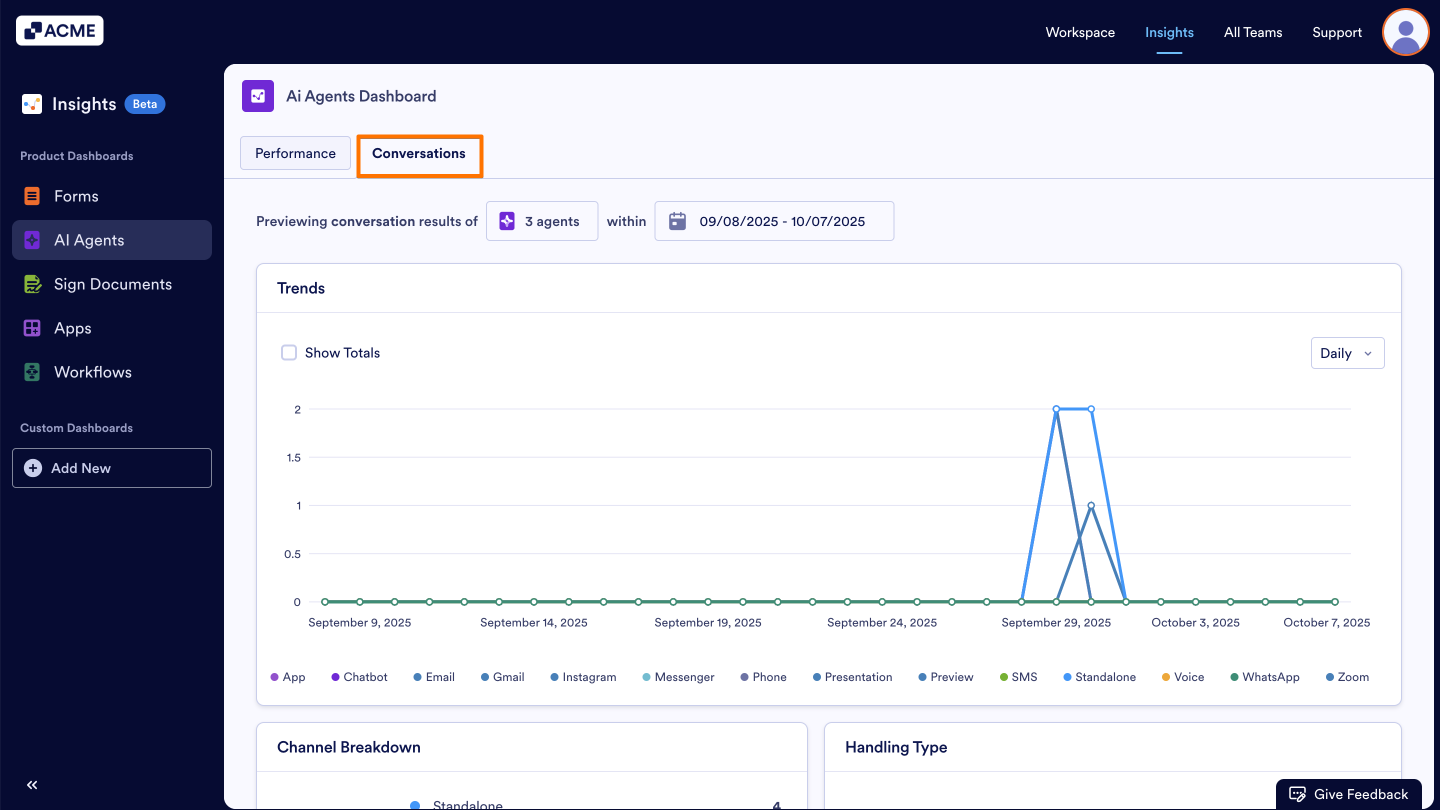Select the Apps icon in the sidebar
This screenshot has width=1440, height=810.
pyautogui.click(x=33, y=328)
